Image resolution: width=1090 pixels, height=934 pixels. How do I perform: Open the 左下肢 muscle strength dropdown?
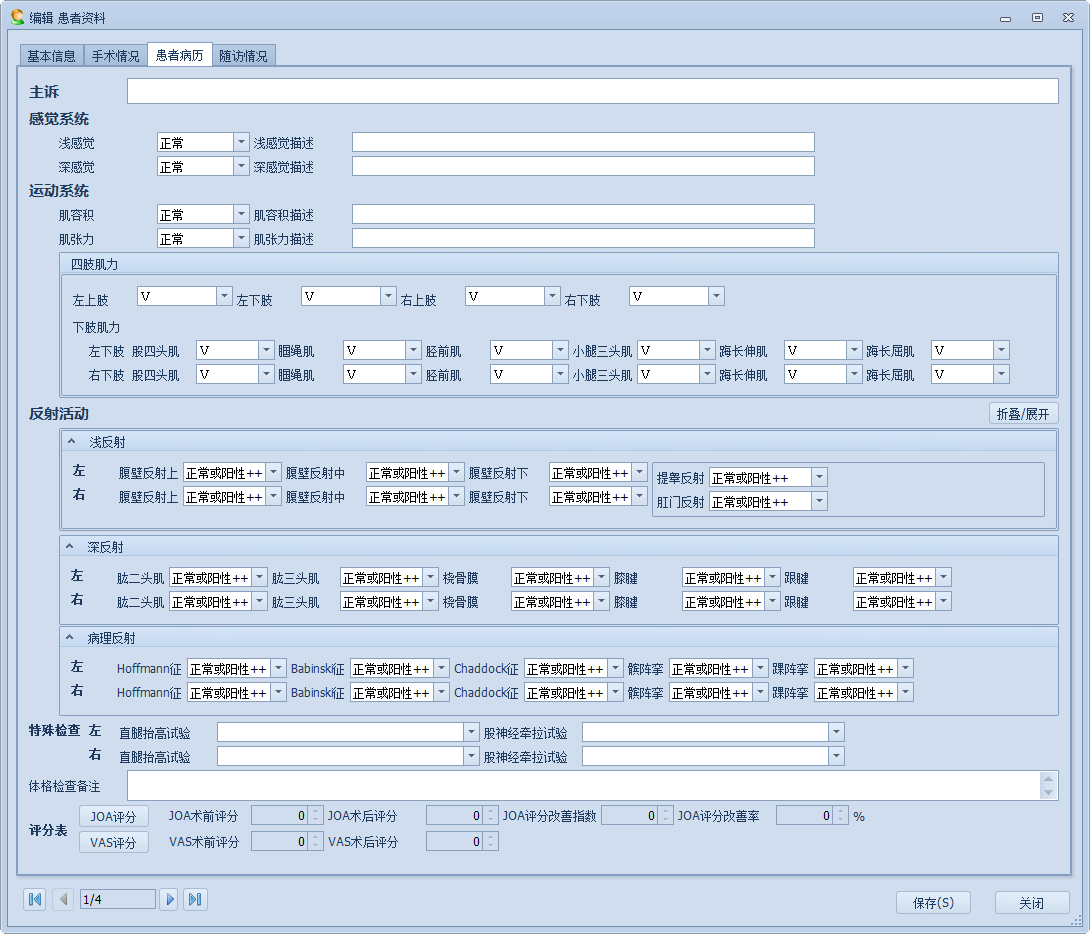point(388,296)
